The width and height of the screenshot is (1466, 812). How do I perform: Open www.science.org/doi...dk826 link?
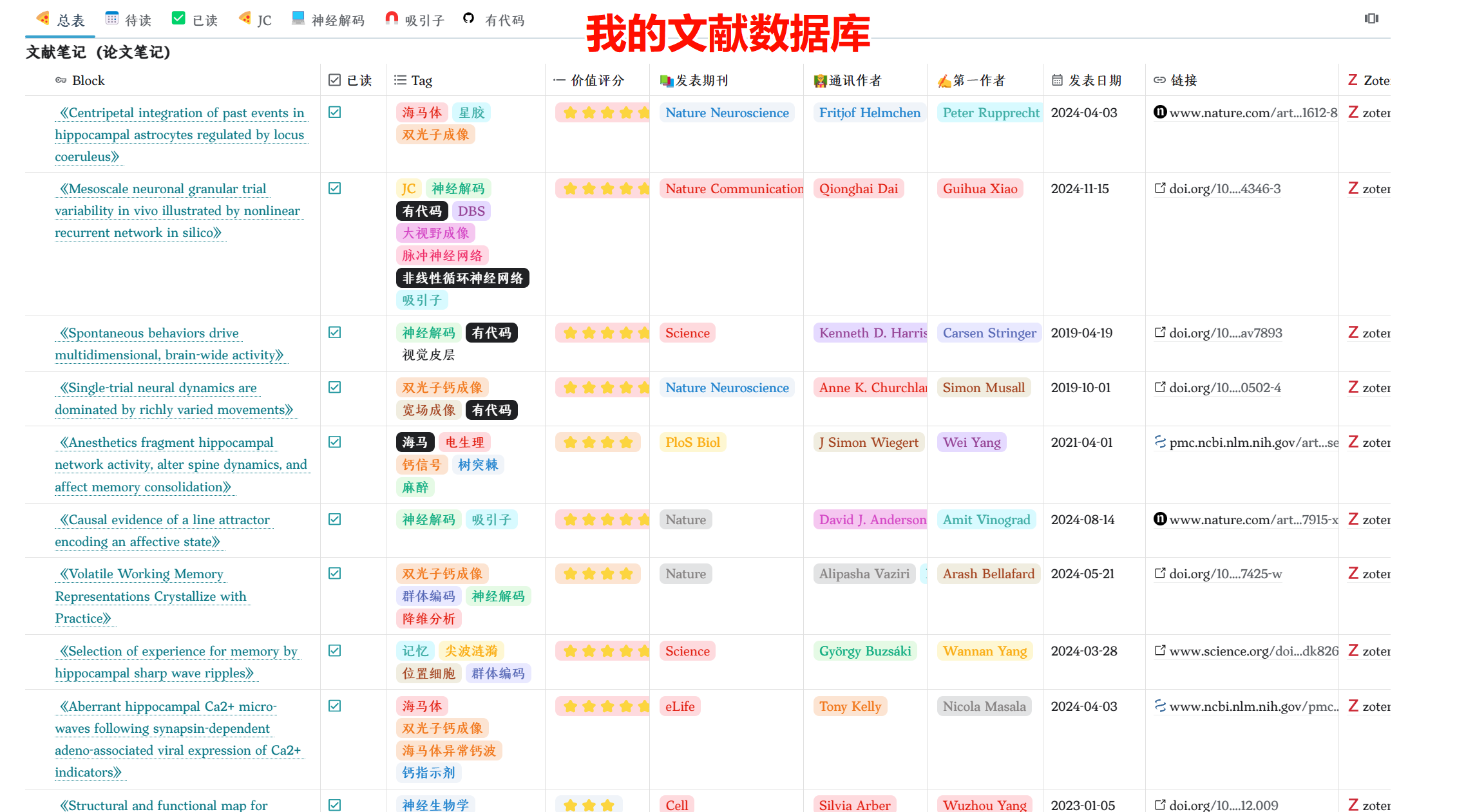1253,651
